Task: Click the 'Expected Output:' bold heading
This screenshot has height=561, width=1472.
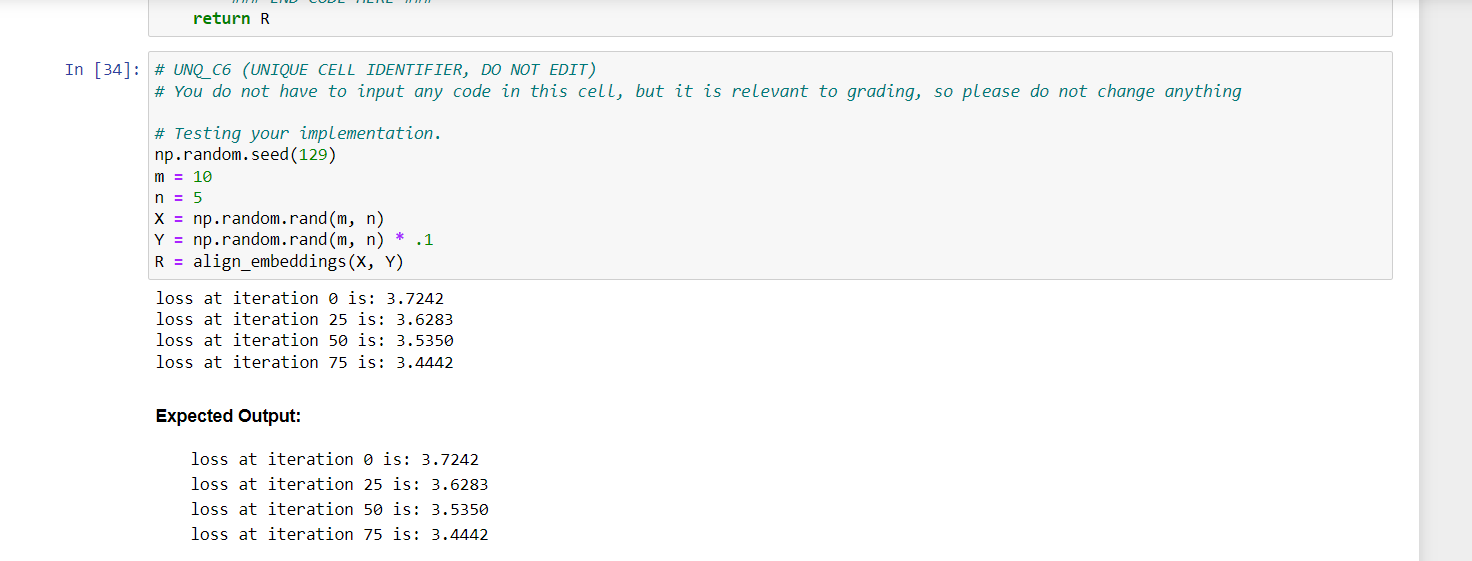Action: (228, 416)
